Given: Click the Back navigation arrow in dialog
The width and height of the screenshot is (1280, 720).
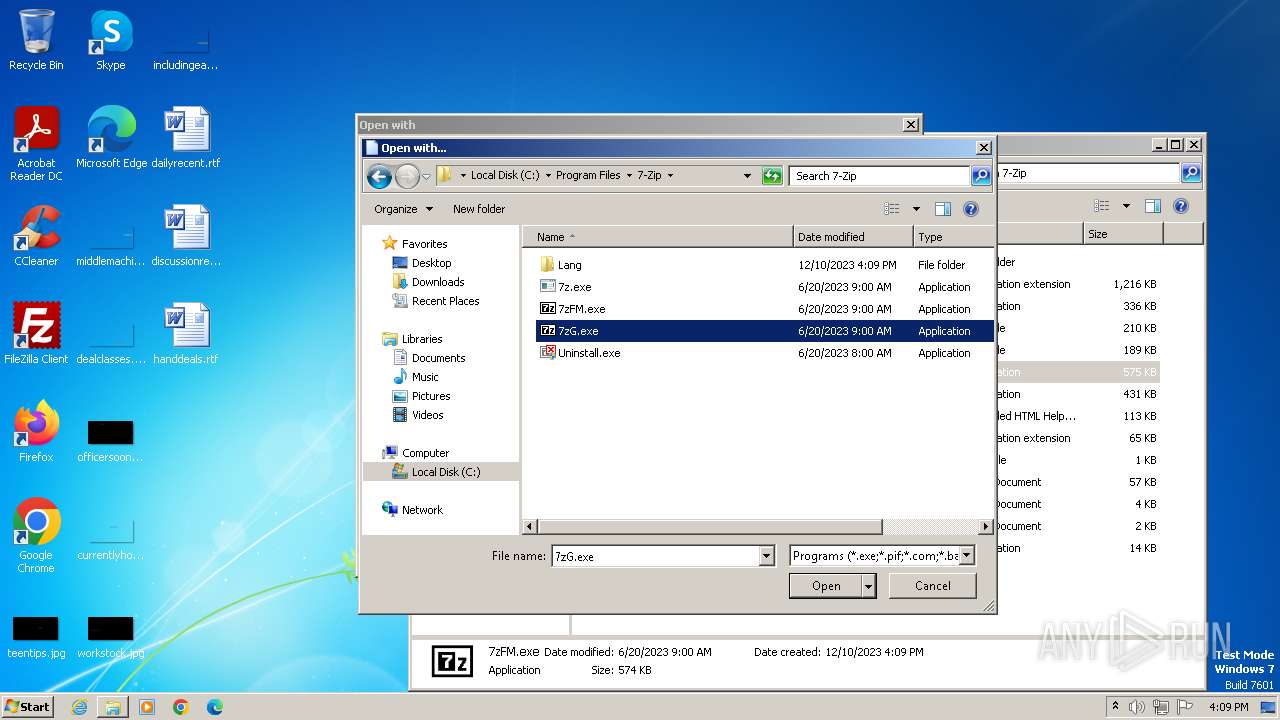Looking at the screenshot, I should 379,177.
